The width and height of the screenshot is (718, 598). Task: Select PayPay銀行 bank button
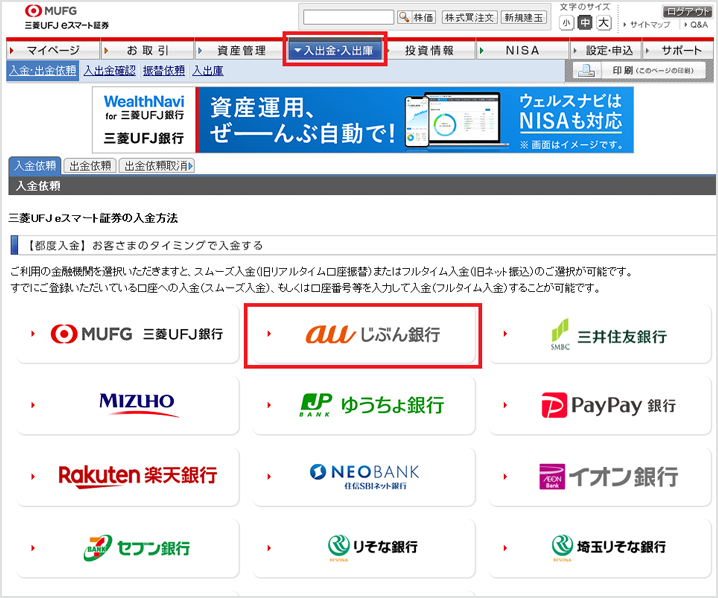click(600, 405)
